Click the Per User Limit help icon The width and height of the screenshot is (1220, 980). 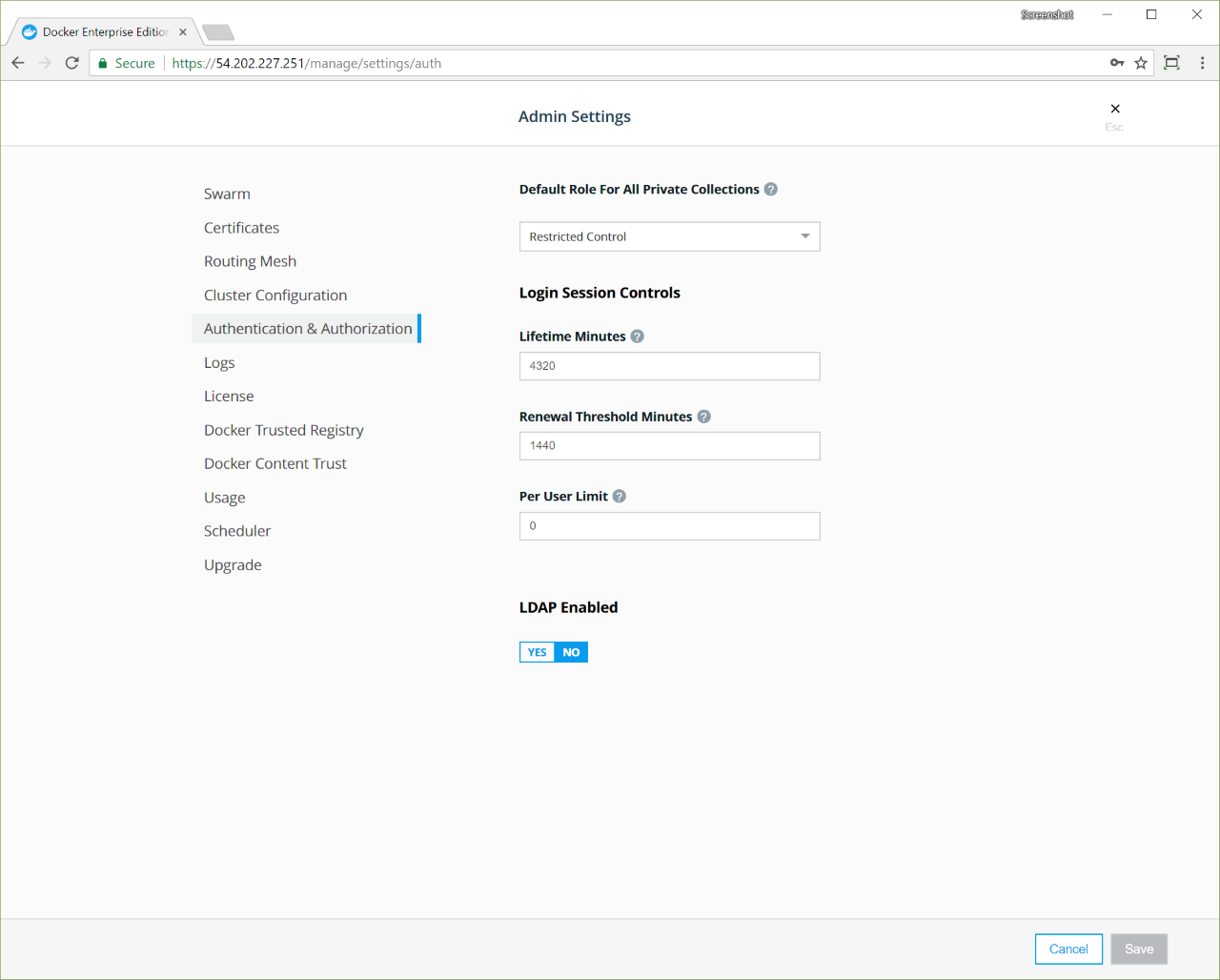[x=620, y=497]
